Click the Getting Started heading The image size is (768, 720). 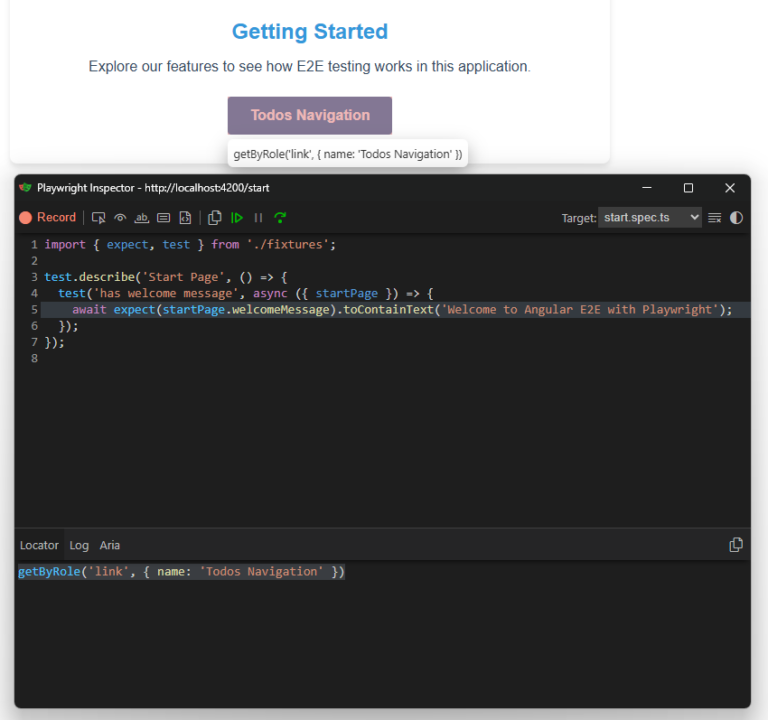click(310, 32)
